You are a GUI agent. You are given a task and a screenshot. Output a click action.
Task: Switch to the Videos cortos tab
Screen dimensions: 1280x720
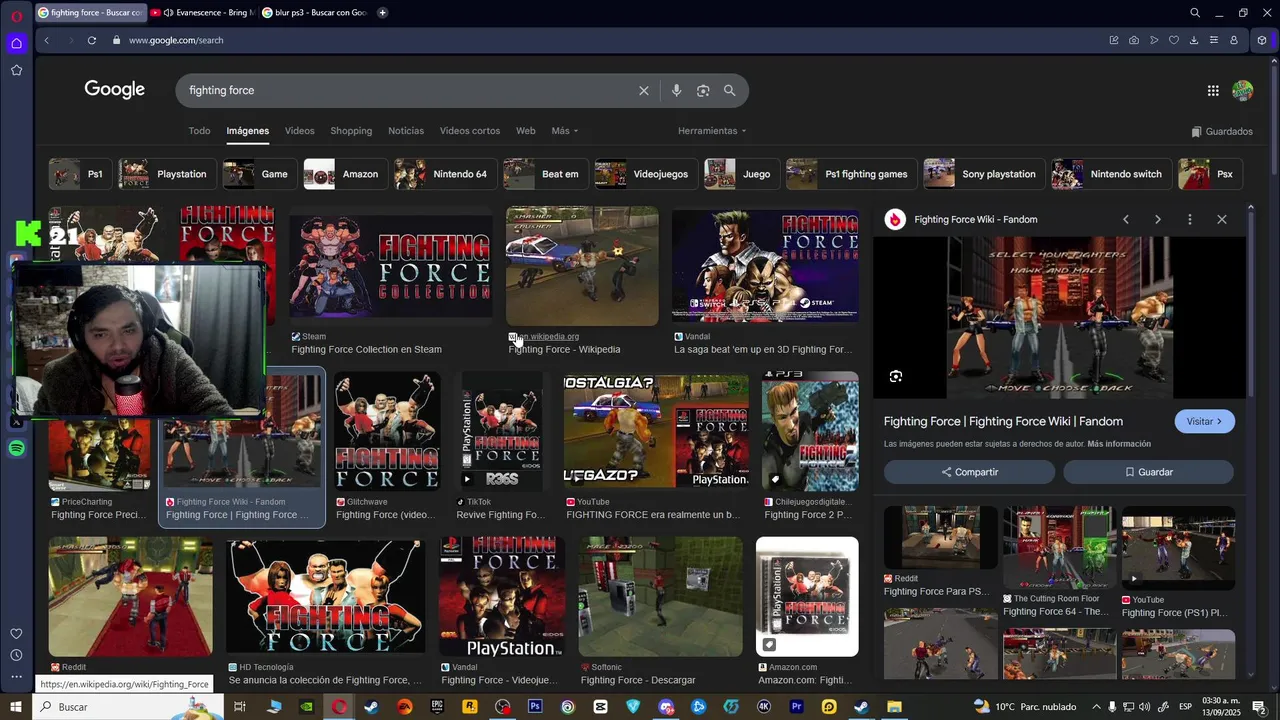tap(470, 131)
